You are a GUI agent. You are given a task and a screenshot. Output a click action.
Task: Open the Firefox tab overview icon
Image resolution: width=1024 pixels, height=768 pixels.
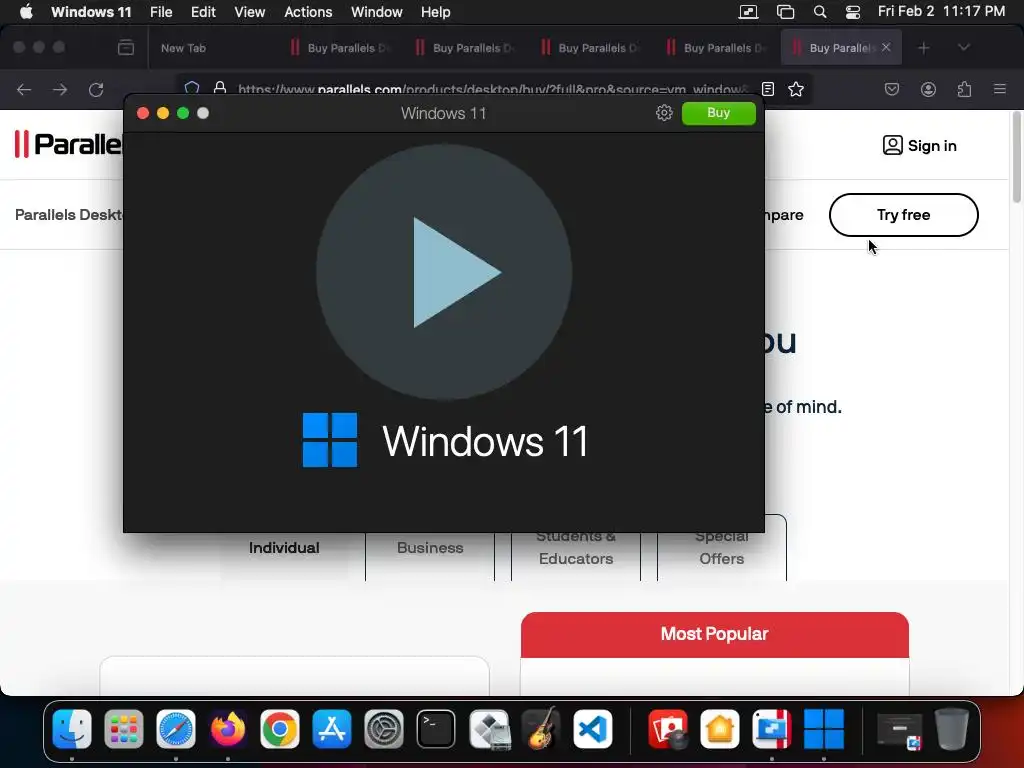click(x=126, y=48)
